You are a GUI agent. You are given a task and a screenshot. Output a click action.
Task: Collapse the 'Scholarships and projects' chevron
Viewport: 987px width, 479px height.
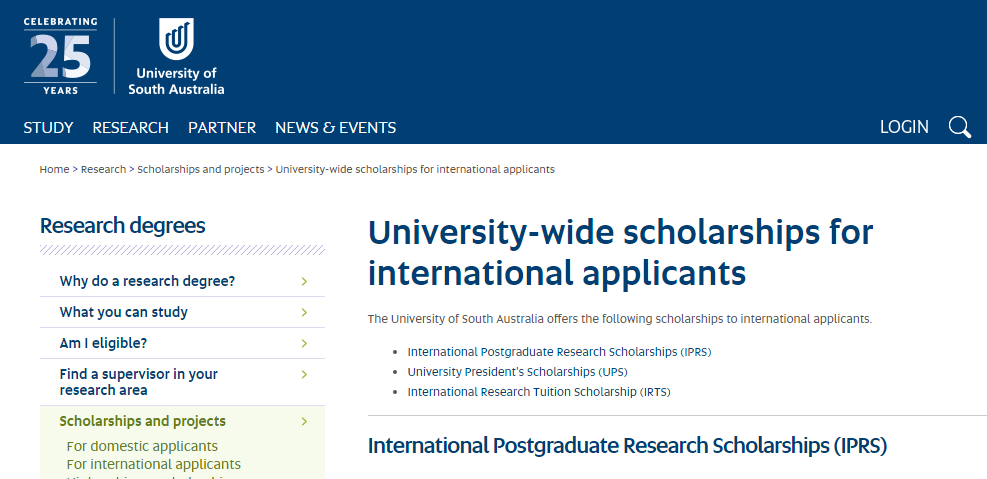(x=304, y=421)
